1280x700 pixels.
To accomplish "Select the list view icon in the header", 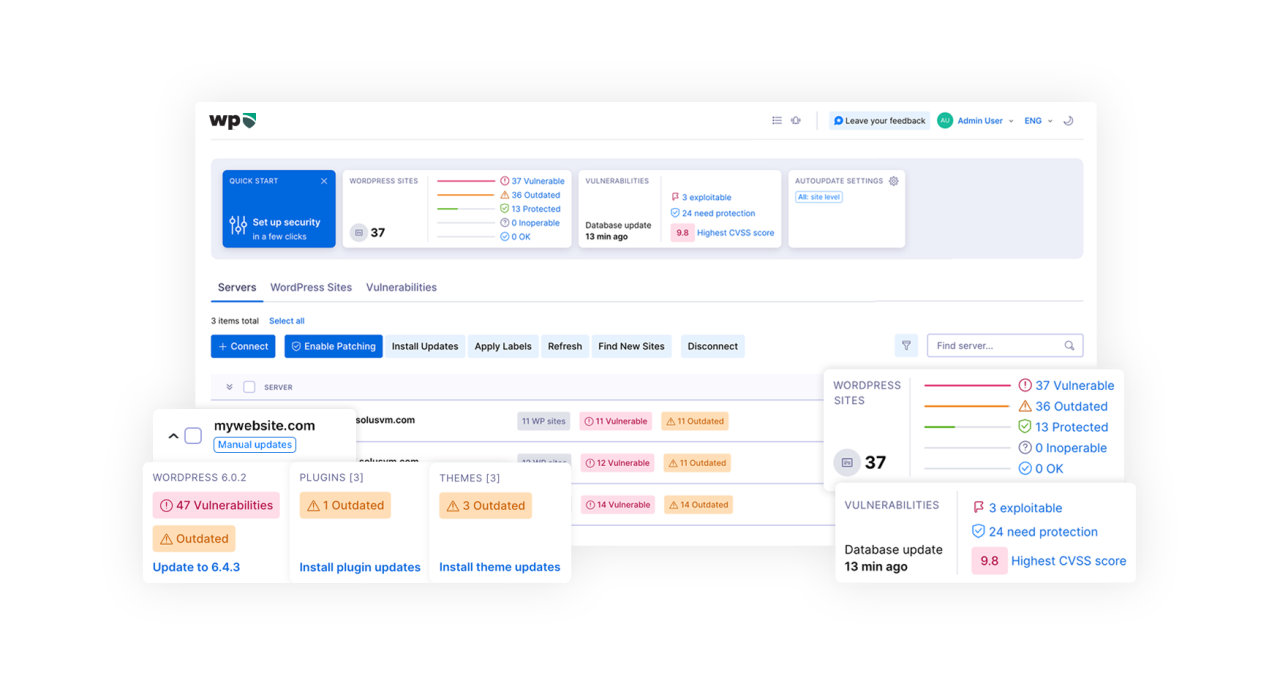I will [776, 120].
